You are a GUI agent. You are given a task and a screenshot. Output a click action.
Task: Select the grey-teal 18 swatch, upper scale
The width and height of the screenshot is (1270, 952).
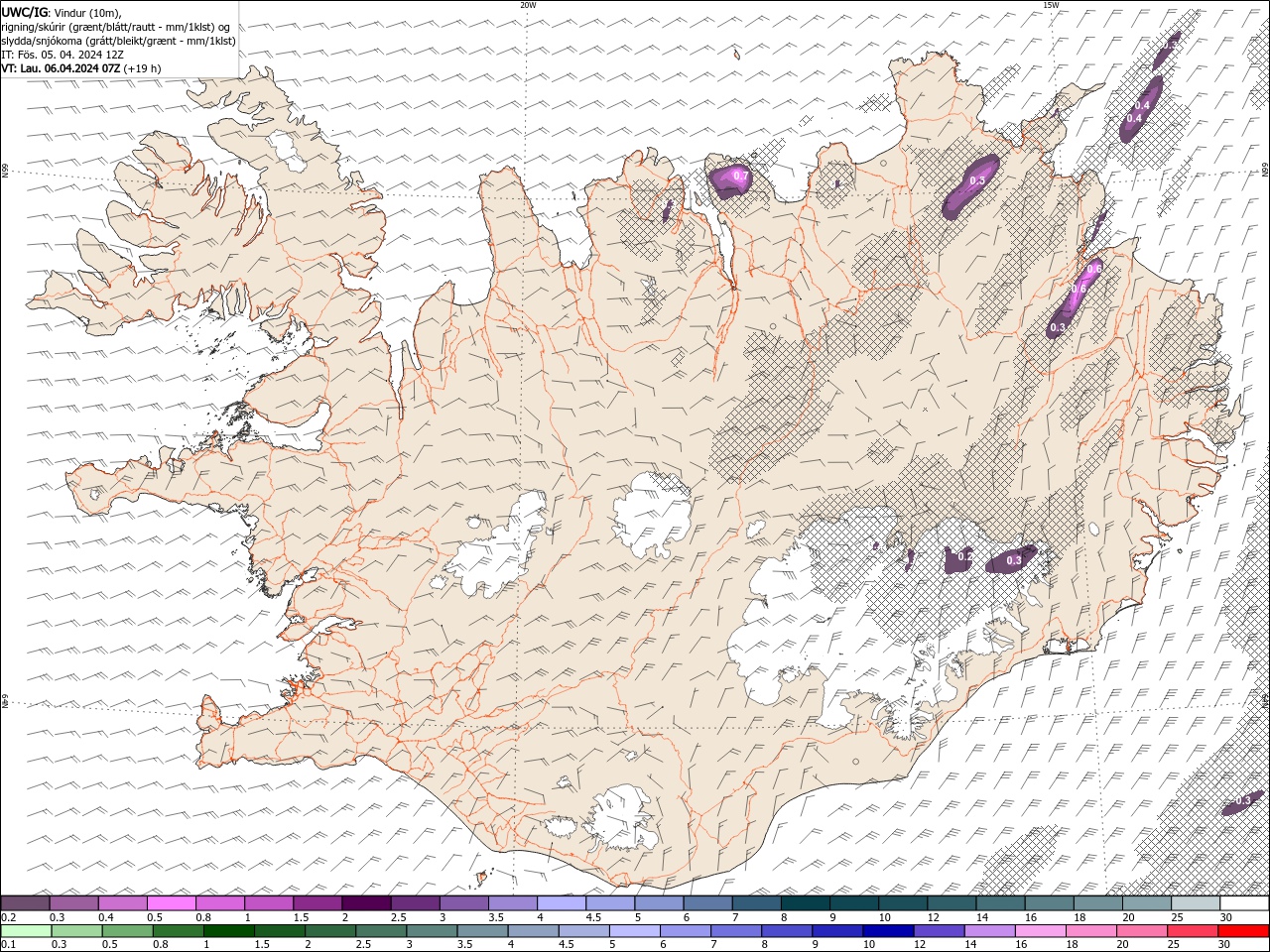pos(1098,902)
